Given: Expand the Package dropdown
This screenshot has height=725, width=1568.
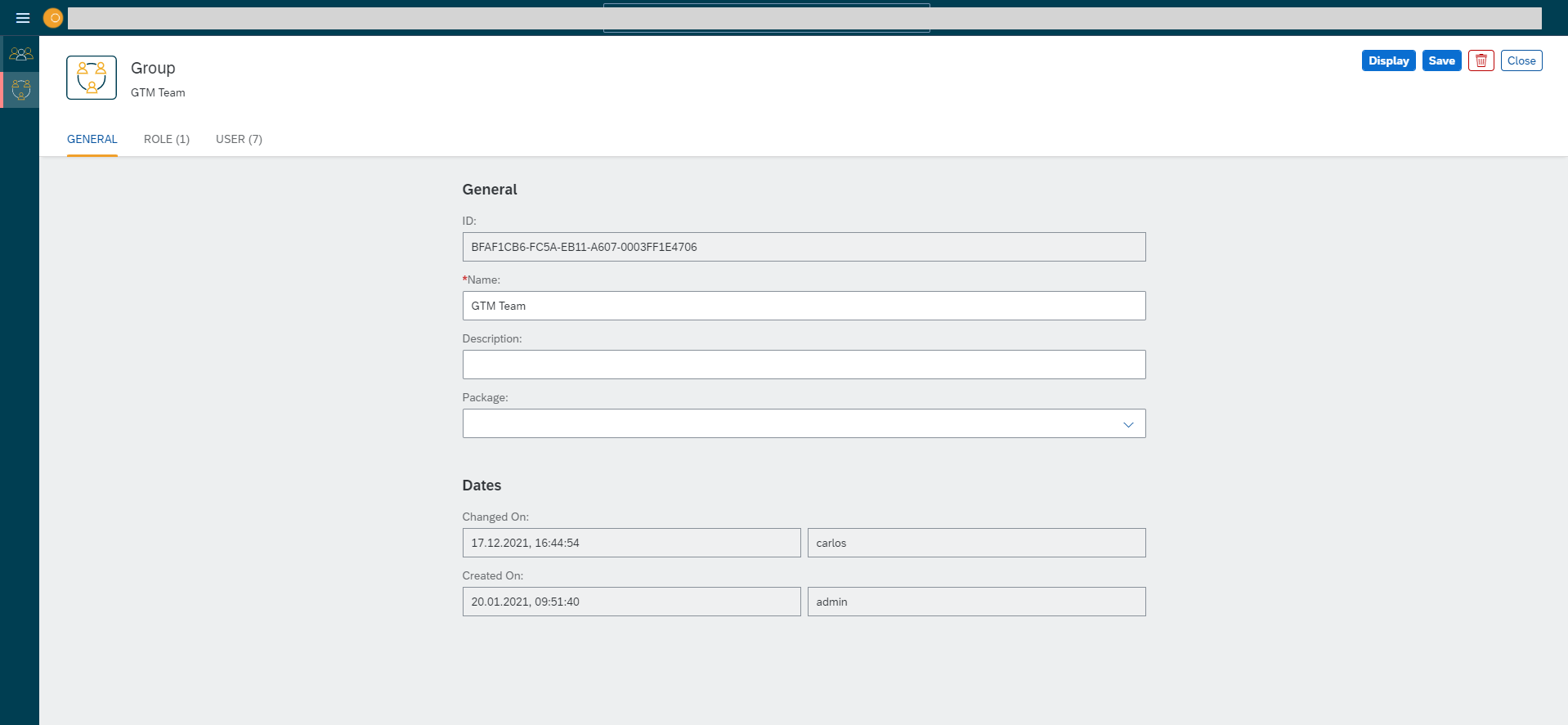Looking at the screenshot, I should 1128,424.
